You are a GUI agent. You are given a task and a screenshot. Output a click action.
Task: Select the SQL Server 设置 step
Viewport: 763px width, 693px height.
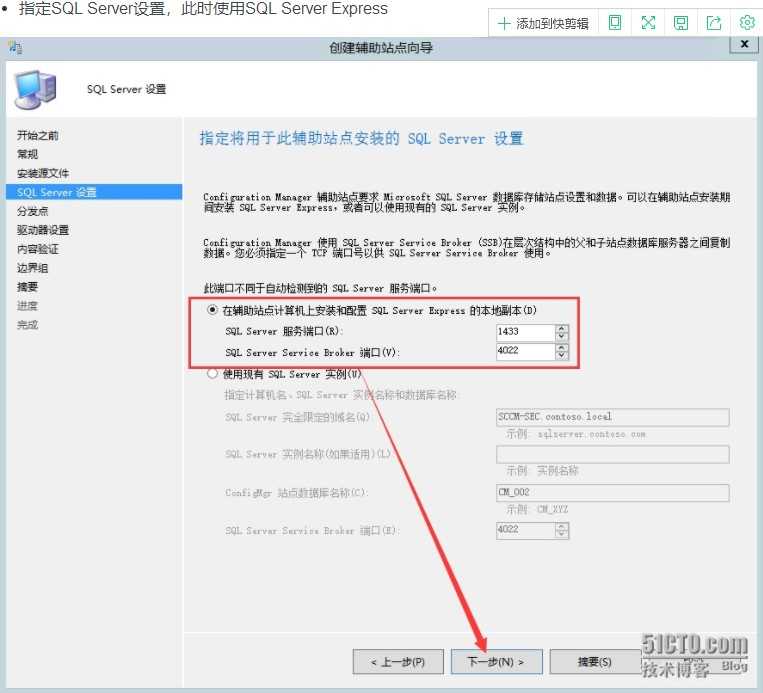[x=94, y=192]
